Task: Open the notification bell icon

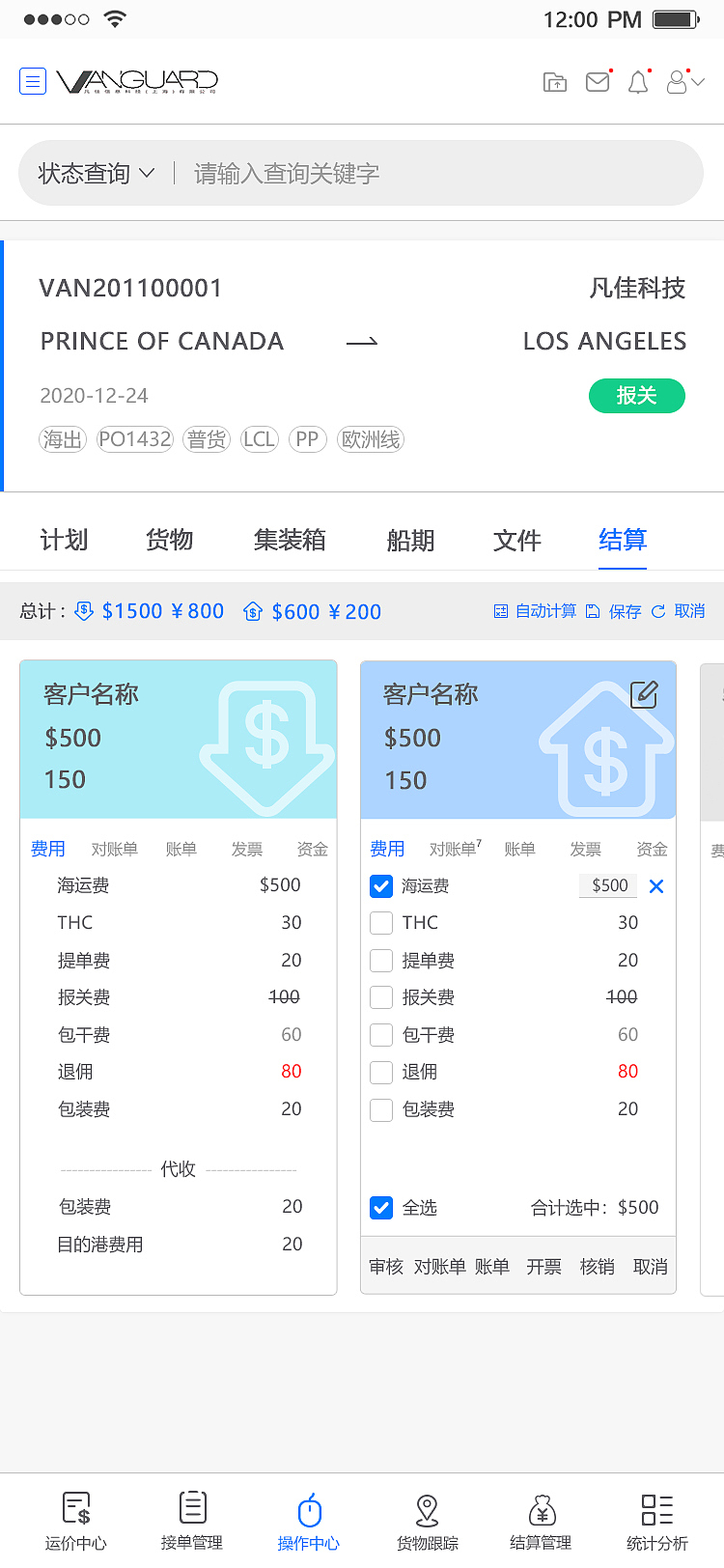Action: coord(638,82)
